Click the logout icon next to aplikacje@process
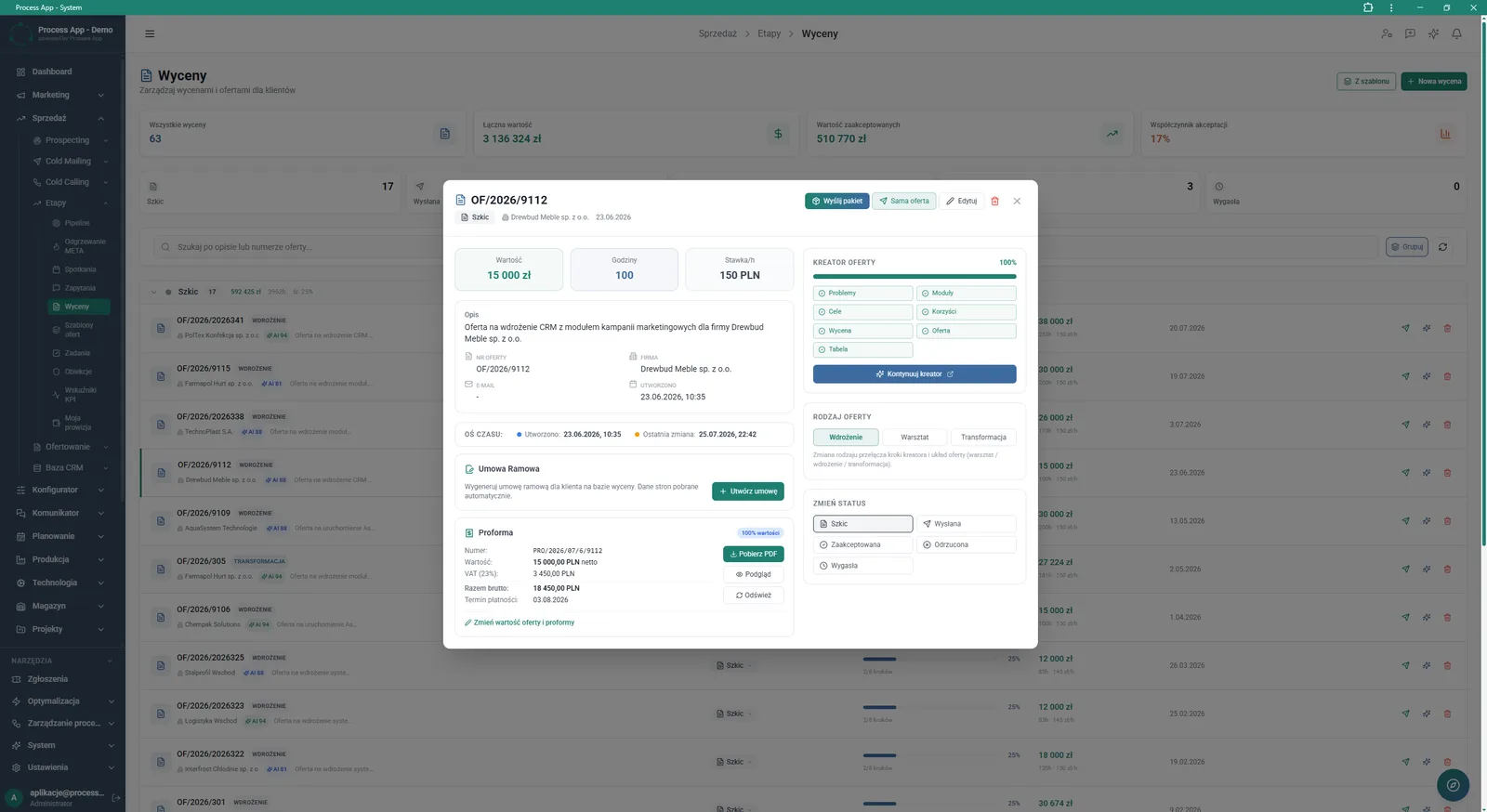The height and width of the screenshot is (812, 1487). [116, 797]
